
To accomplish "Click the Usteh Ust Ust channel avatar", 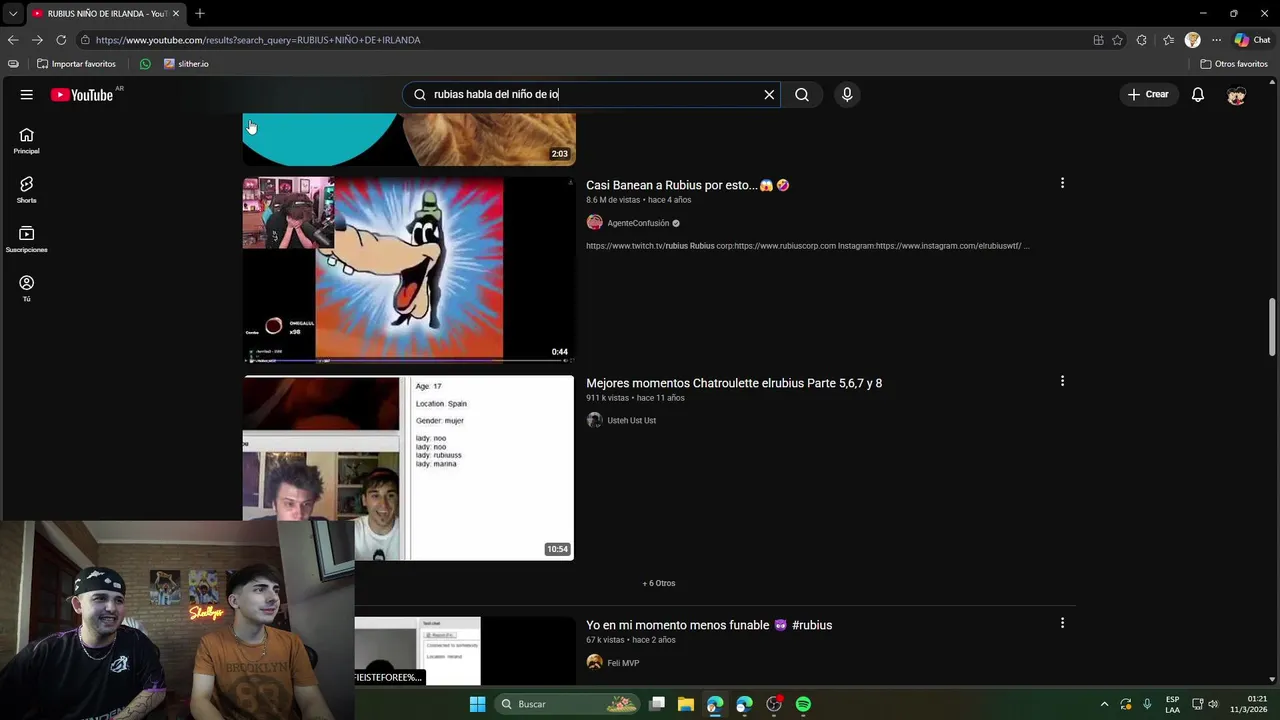I will (594, 421).
